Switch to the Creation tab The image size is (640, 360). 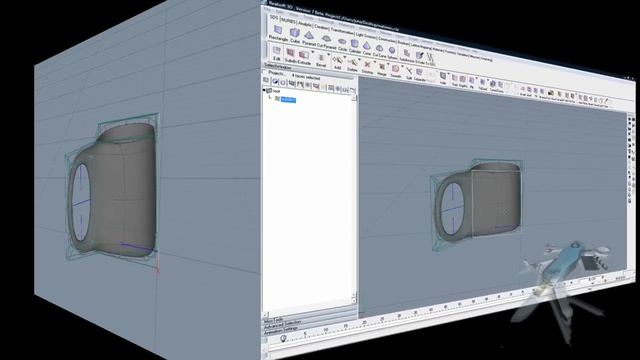[x=322, y=27]
